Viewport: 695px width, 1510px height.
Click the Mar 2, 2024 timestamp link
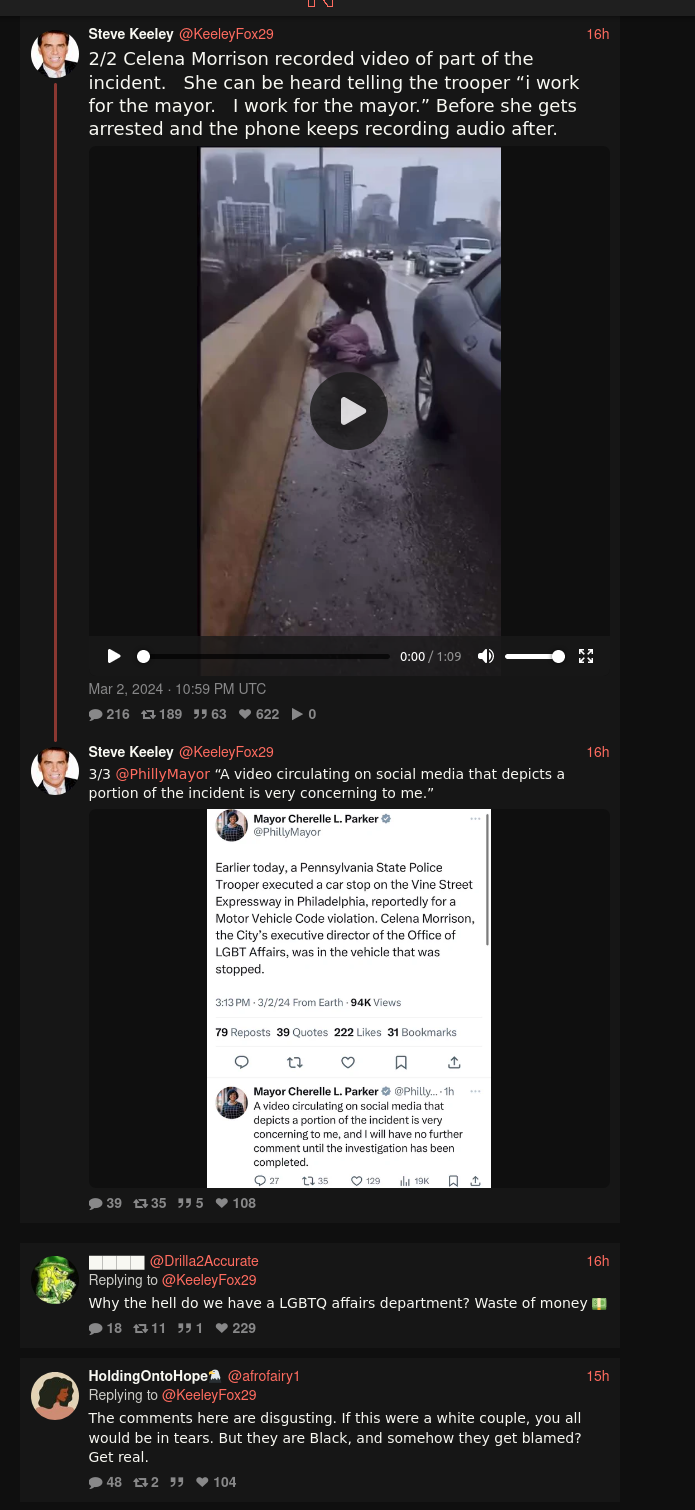(x=177, y=689)
